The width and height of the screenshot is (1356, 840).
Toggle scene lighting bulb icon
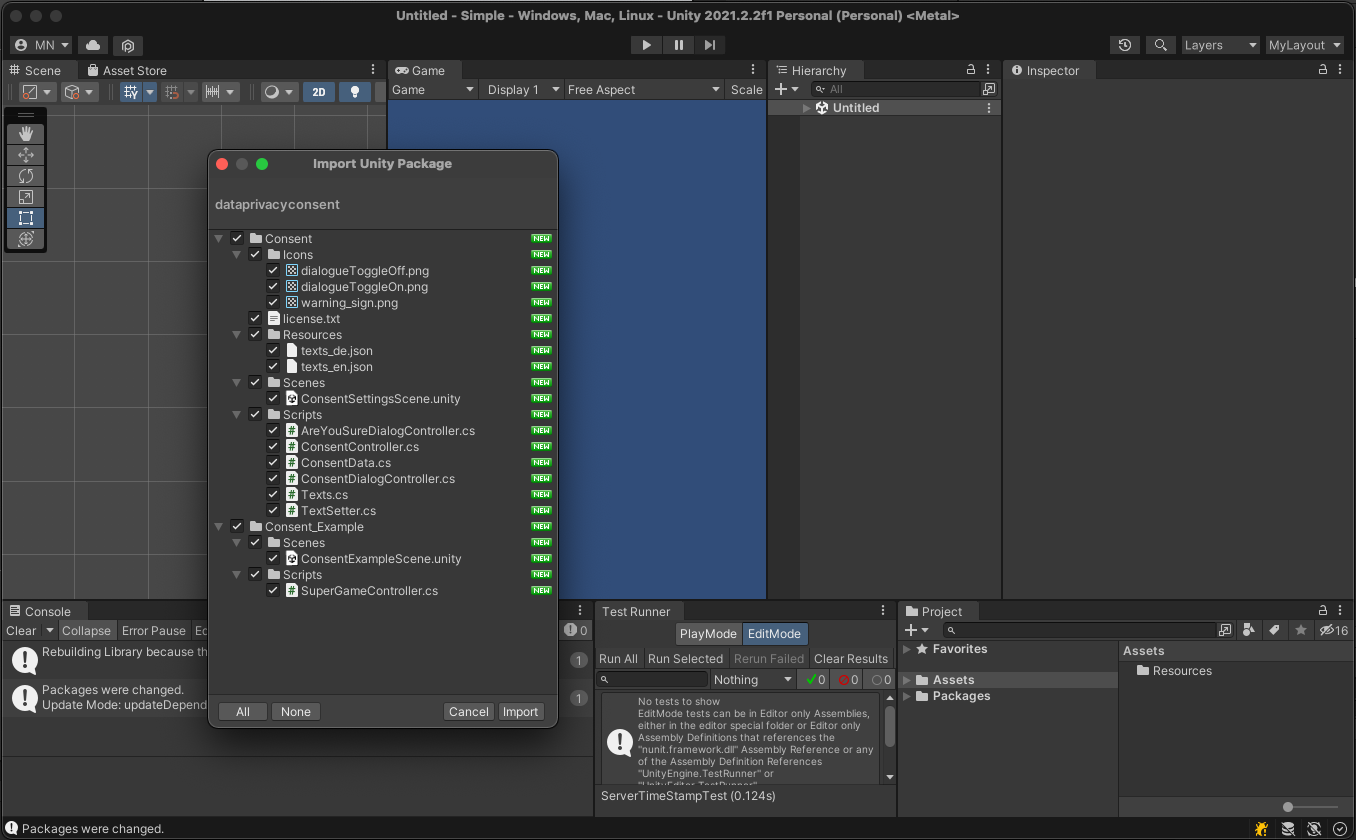354,92
